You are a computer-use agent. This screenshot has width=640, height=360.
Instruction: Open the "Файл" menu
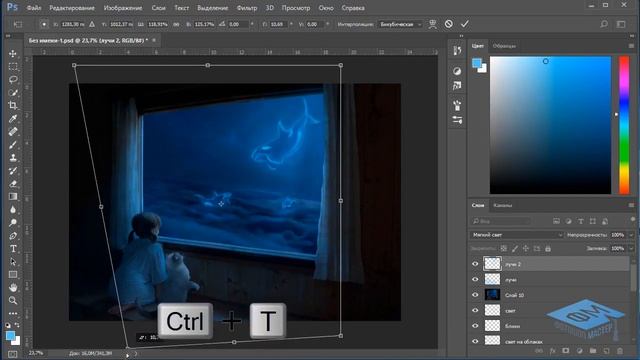tap(33, 8)
